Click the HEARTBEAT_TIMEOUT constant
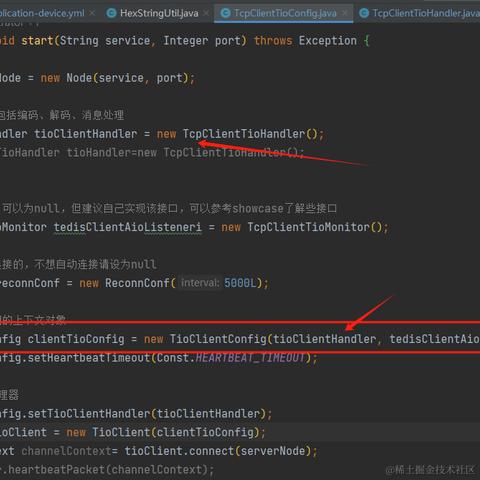Screen dimensions: 480x480 click(250, 358)
